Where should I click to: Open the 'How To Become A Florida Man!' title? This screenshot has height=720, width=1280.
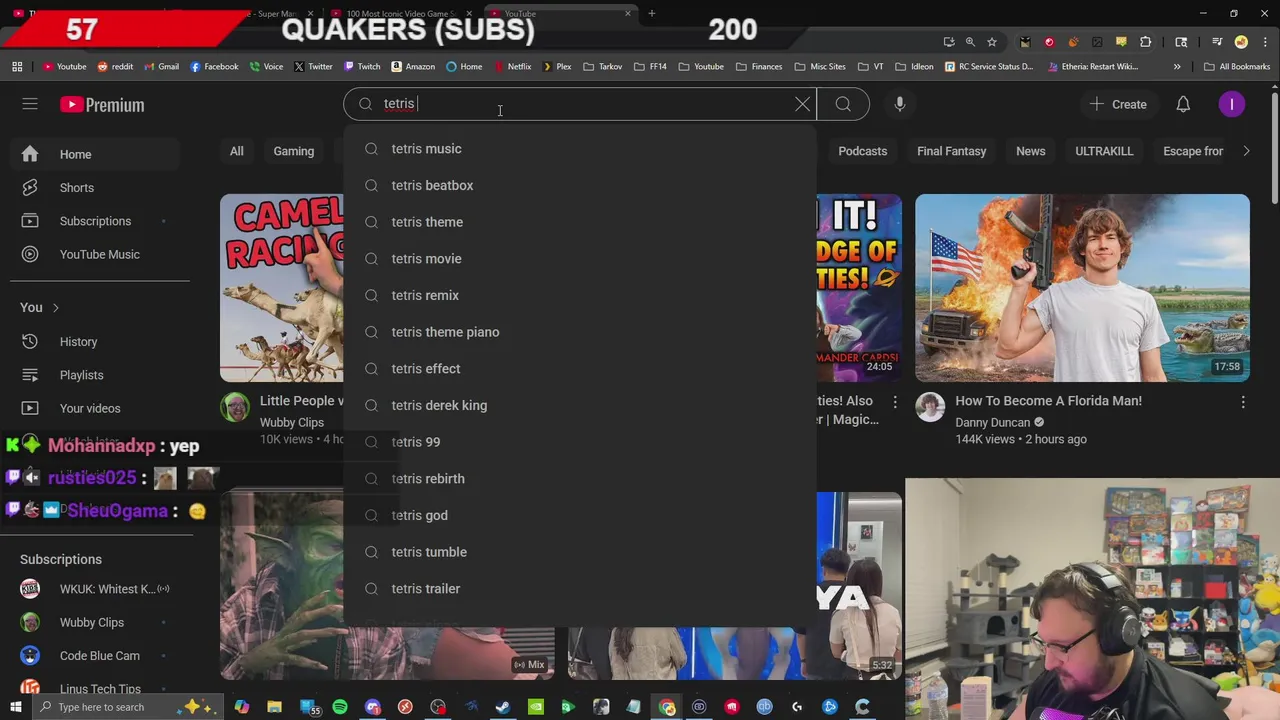click(x=1048, y=401)
